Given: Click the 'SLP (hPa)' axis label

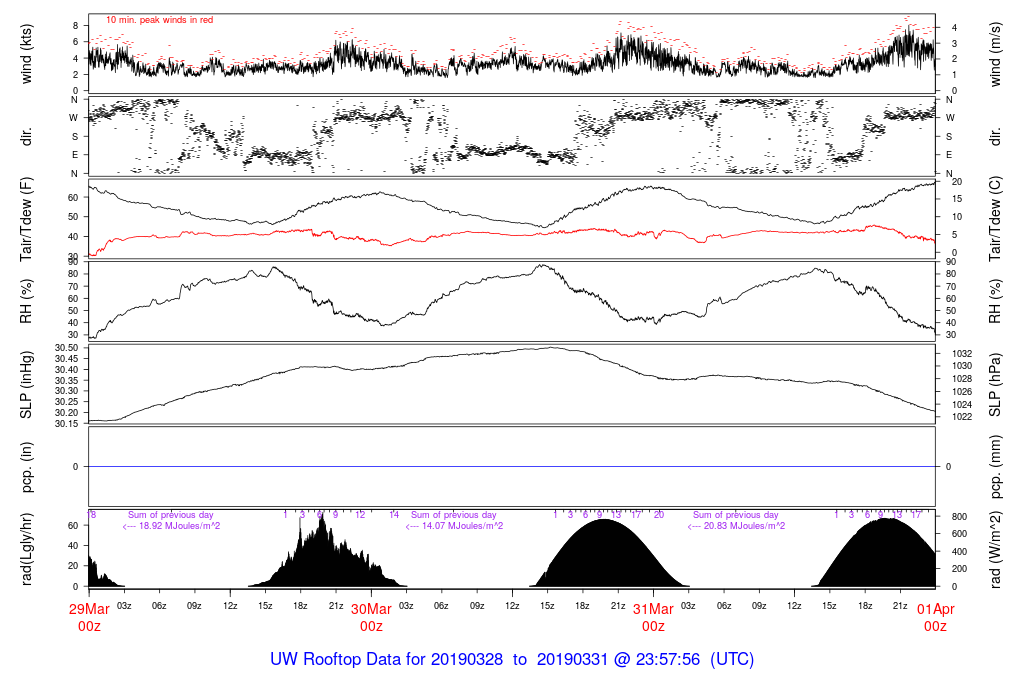Looking at the screenshot, I should (x=995, y=385).
